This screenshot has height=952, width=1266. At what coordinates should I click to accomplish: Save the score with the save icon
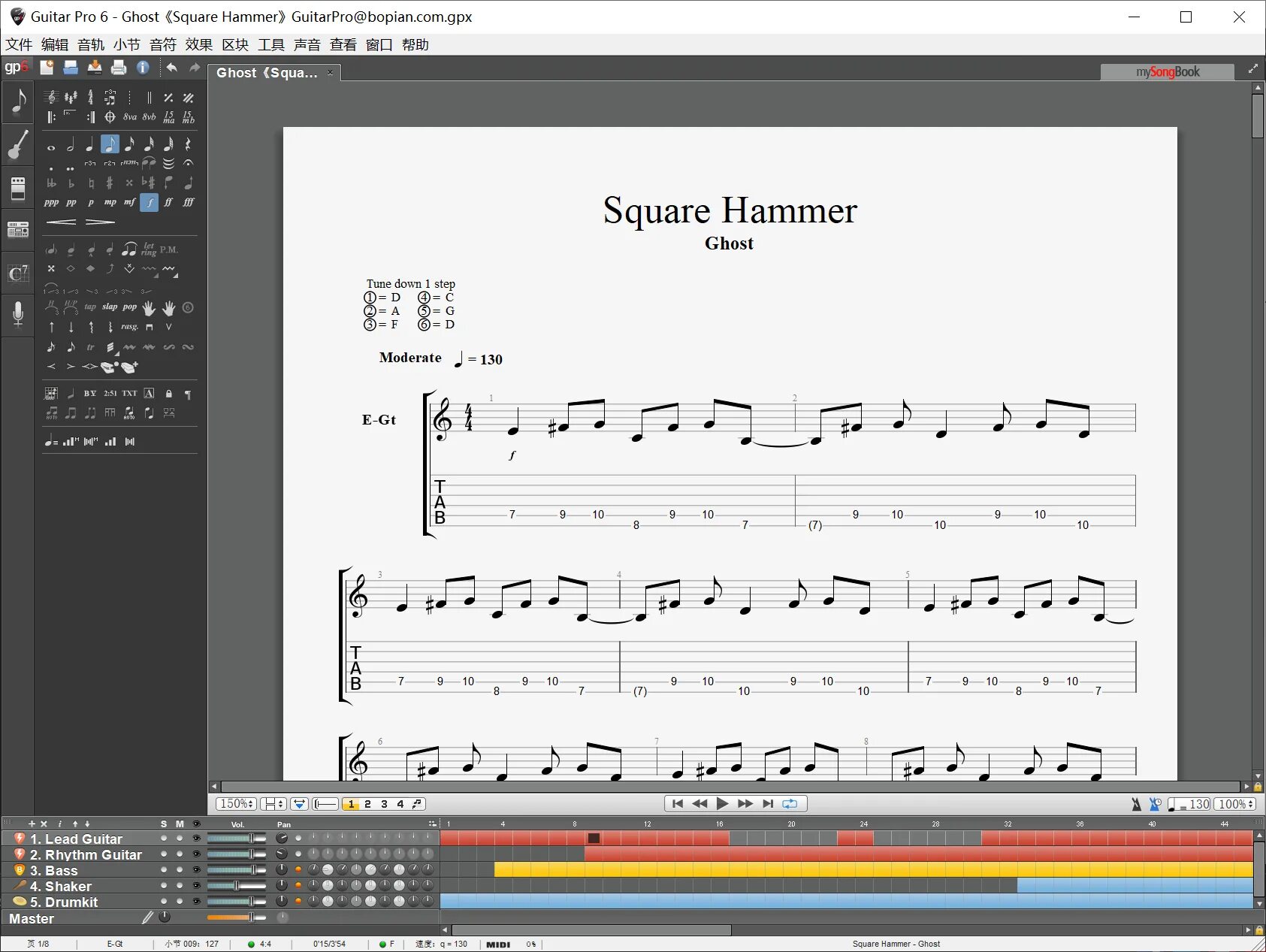coord(95,68)
